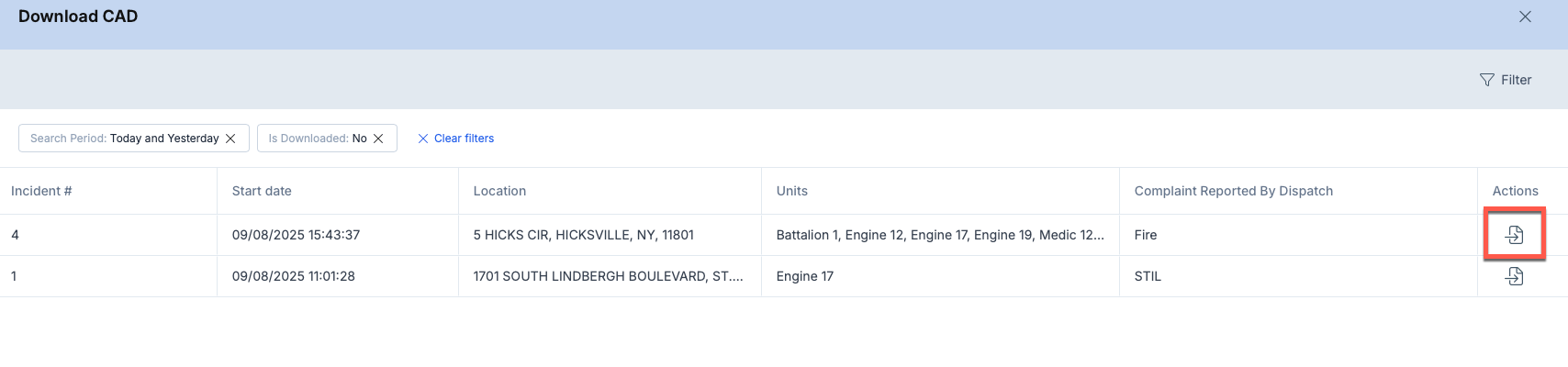Click the Filter button label
The width and height of the screenshot is (1568, 367).
pyautogui.click(x=1517, y=80)
